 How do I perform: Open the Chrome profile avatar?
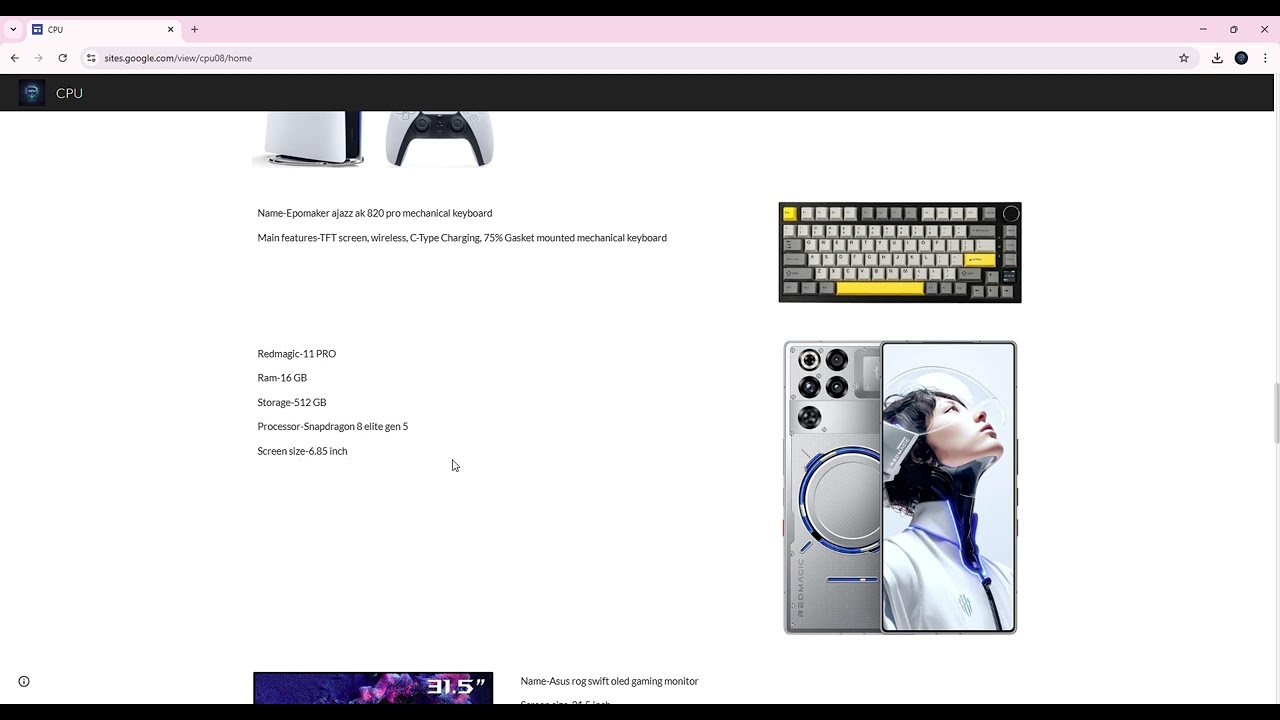coord(1241,58)
